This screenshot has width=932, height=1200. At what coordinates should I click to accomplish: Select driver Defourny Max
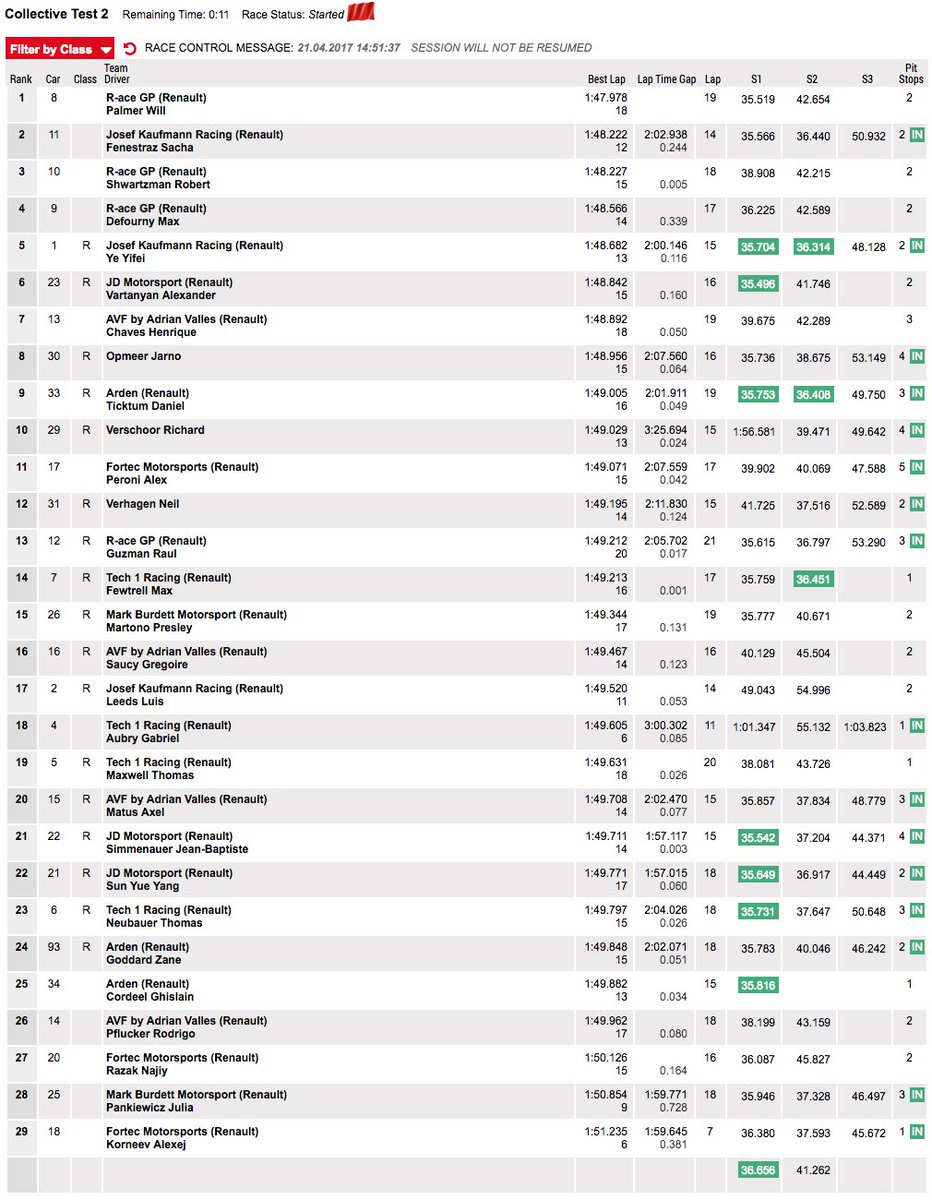(x=143, y=222)
